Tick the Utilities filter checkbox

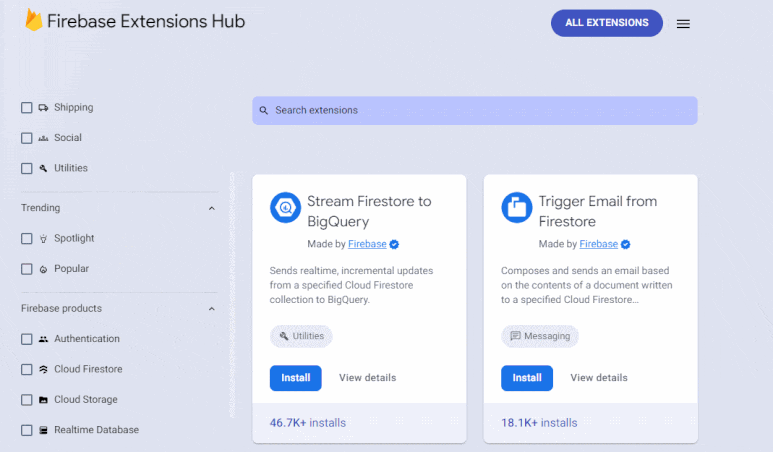[27, 169]
